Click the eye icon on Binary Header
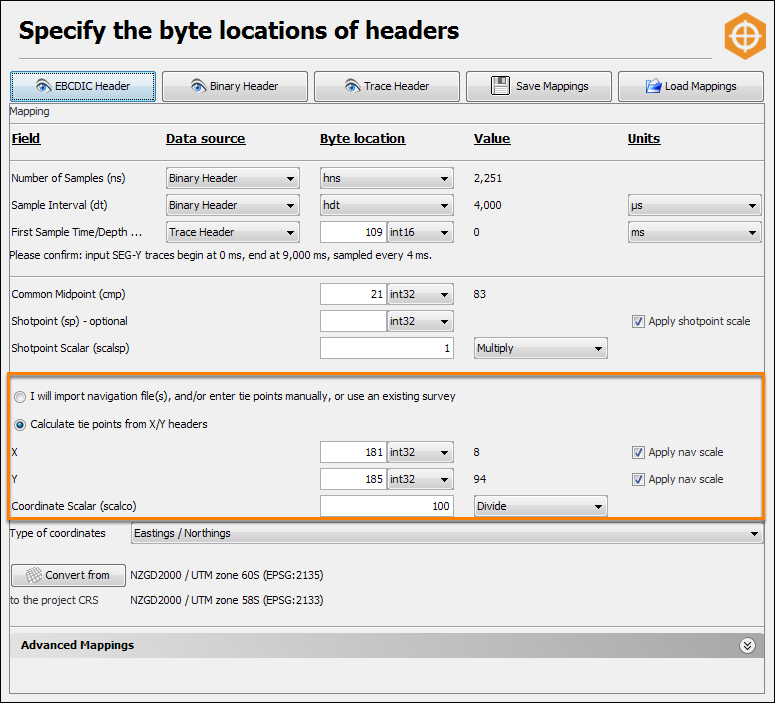The width and height of the screenshot is (775, 703). coord(198,86)
